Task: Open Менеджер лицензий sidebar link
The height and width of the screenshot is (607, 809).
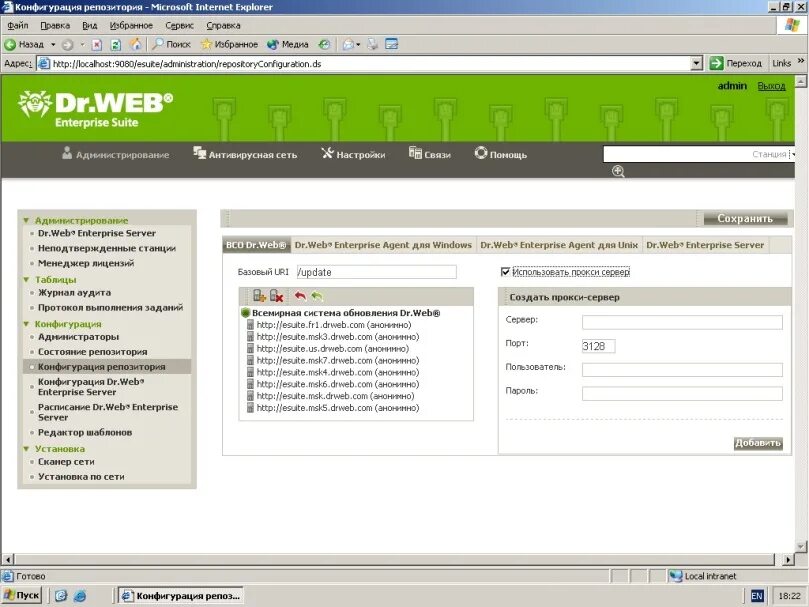Action: click(x=86, y=263)
